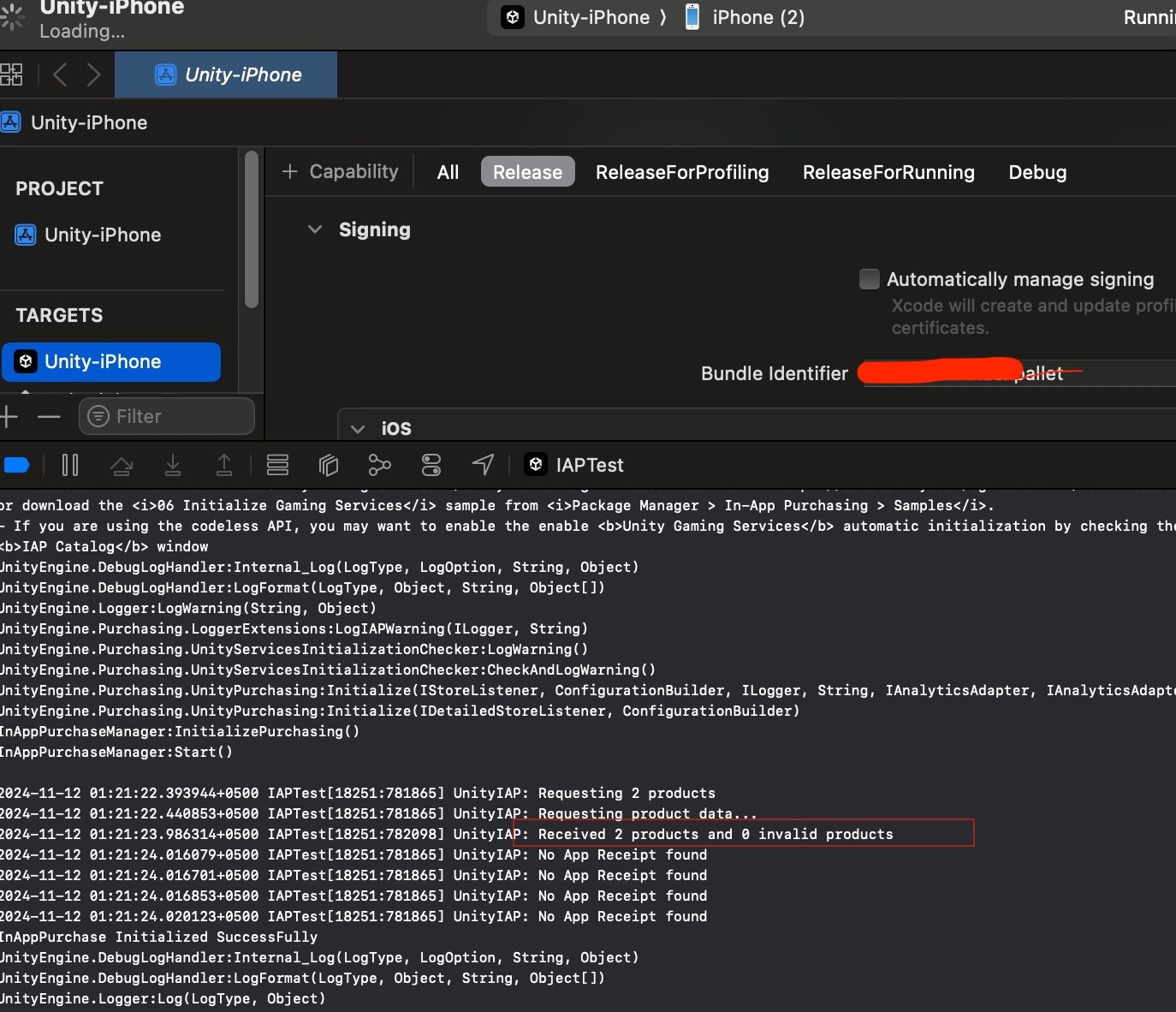
Task: Collapse the iOS signing subsection
Action: 358,428
